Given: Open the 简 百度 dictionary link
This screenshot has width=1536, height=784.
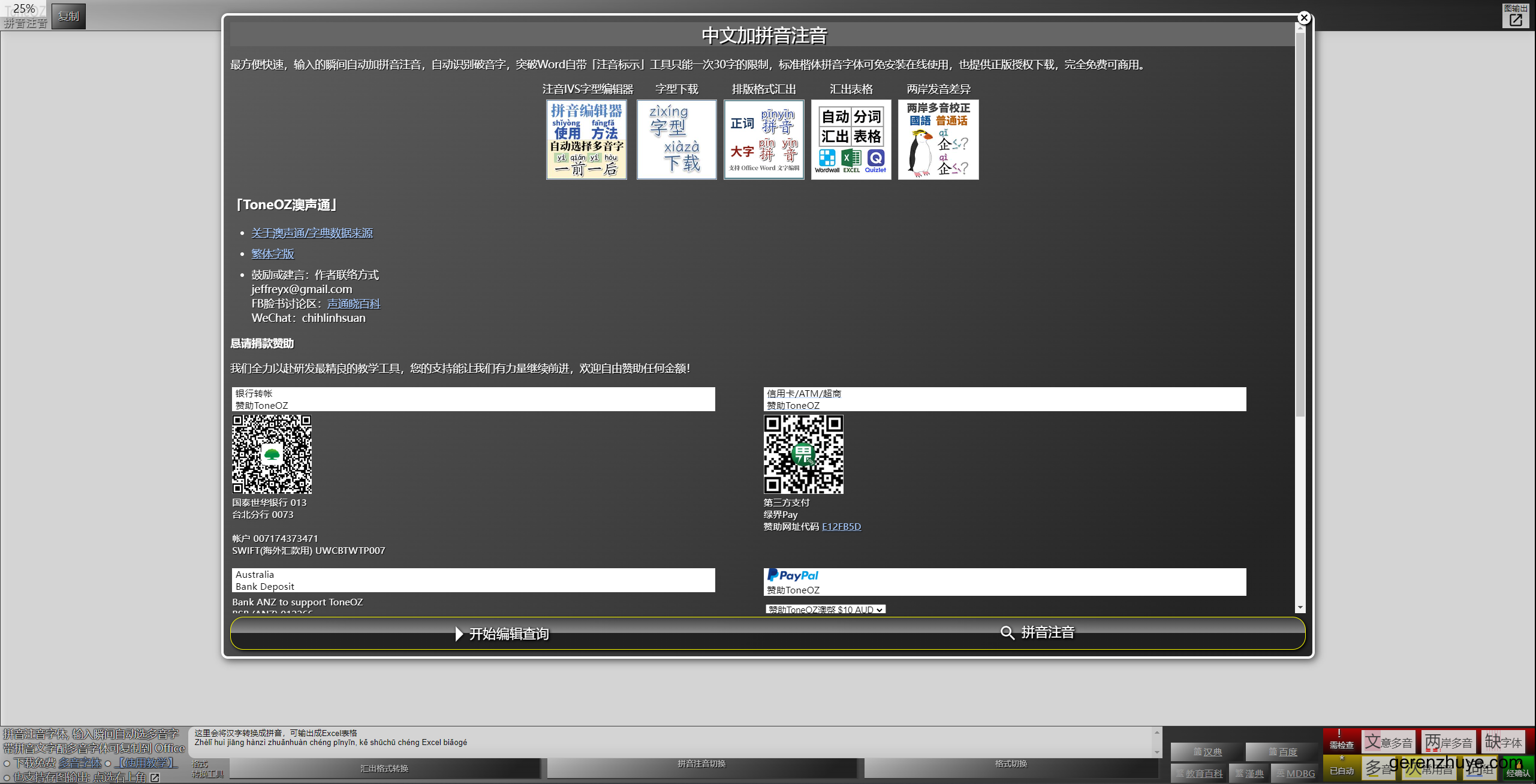Looking at the screenshot, I should [1282, 752].
